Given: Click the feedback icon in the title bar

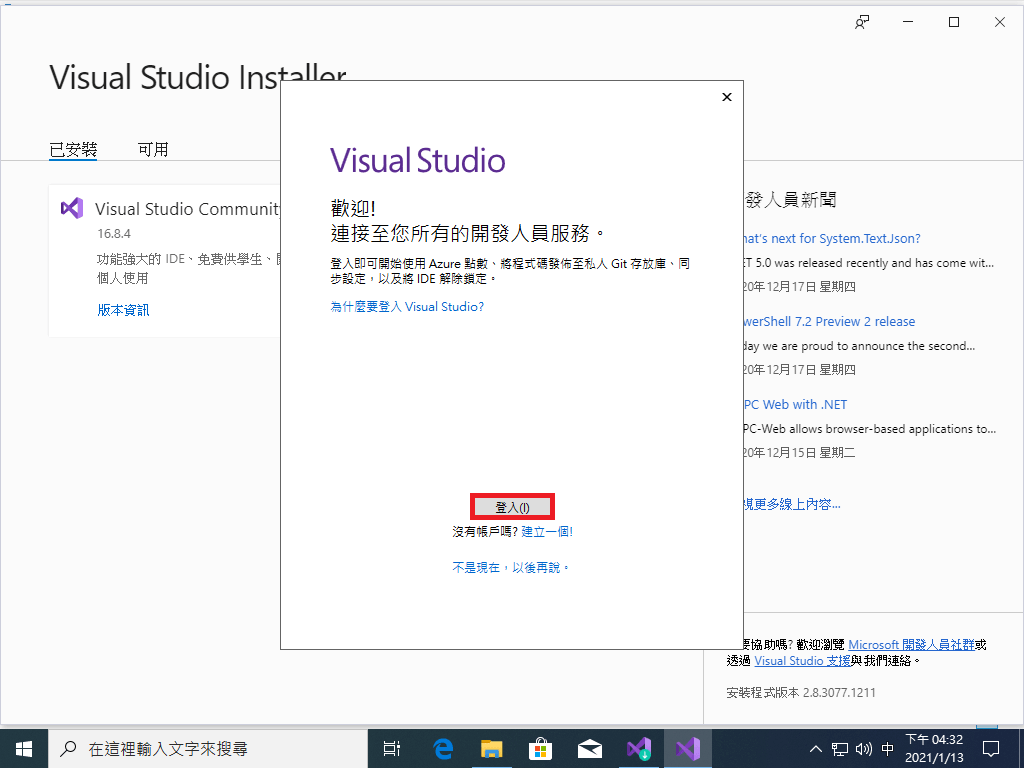Looking at the screenshot, I should (862, 23).
